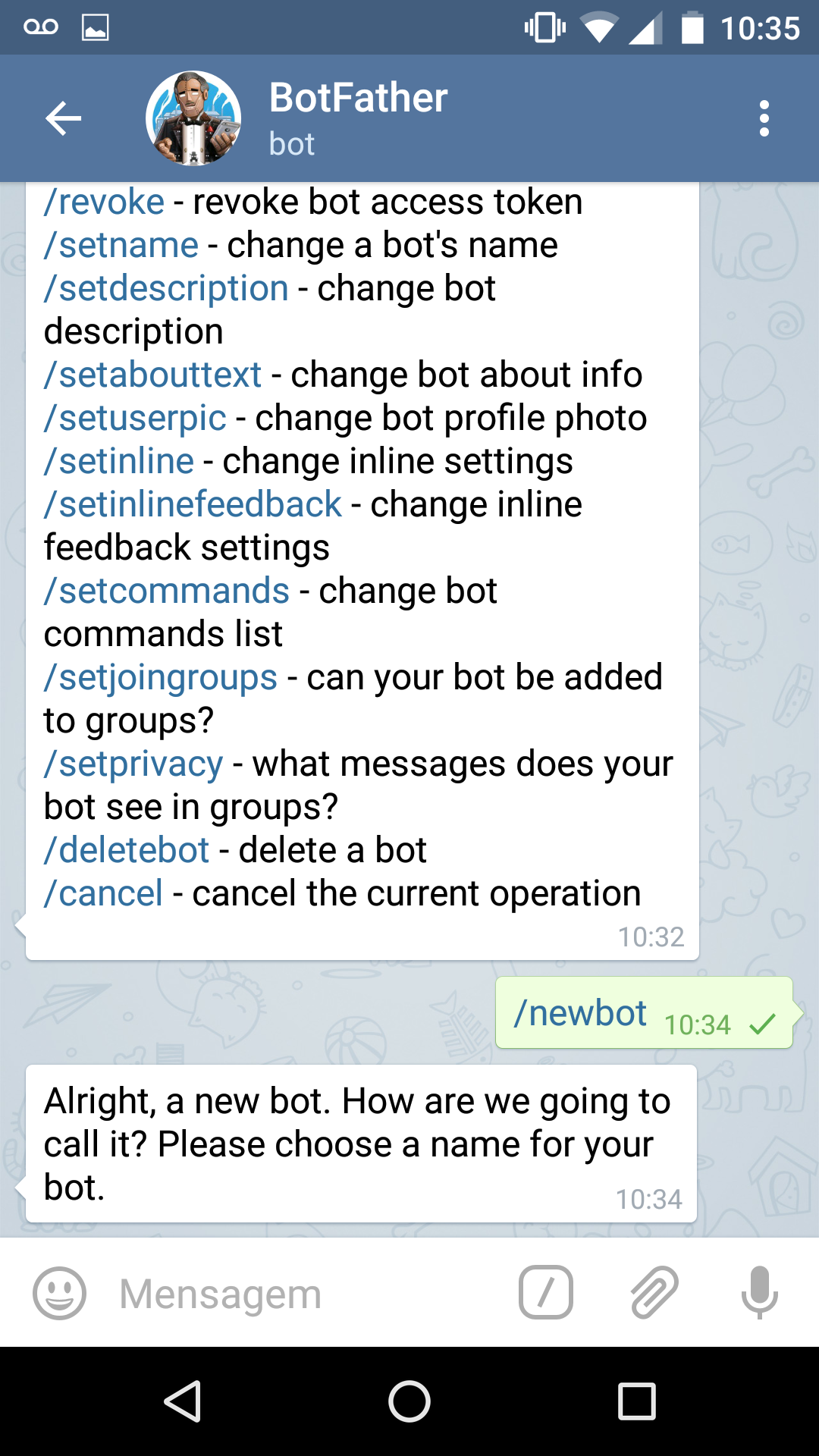
Task: Open Android recent apps square button
Action: click(x=637, y=1401)
